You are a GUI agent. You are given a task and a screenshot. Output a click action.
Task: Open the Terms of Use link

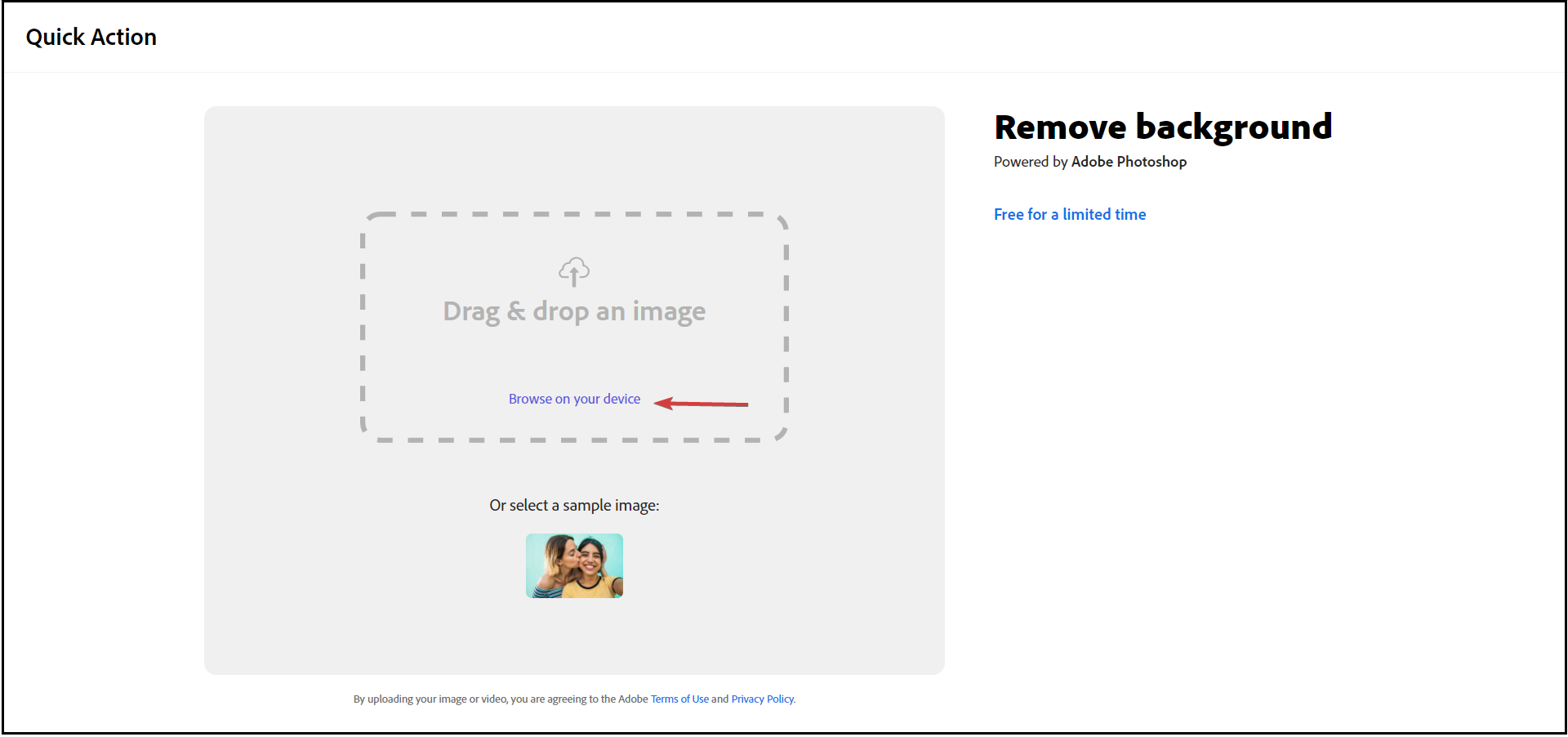click(679, 699)
